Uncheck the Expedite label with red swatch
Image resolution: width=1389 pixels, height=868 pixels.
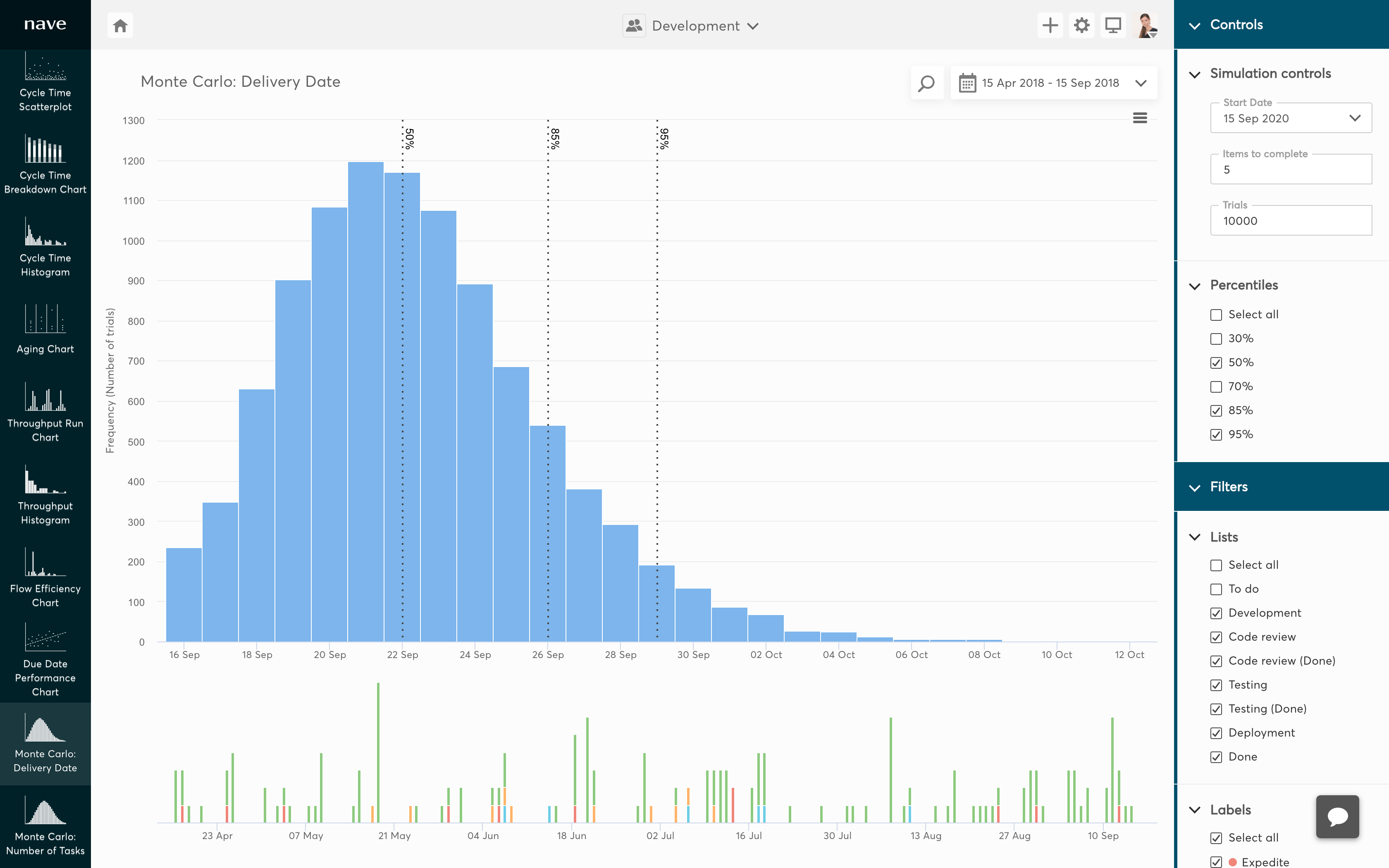click(1216, 862)
